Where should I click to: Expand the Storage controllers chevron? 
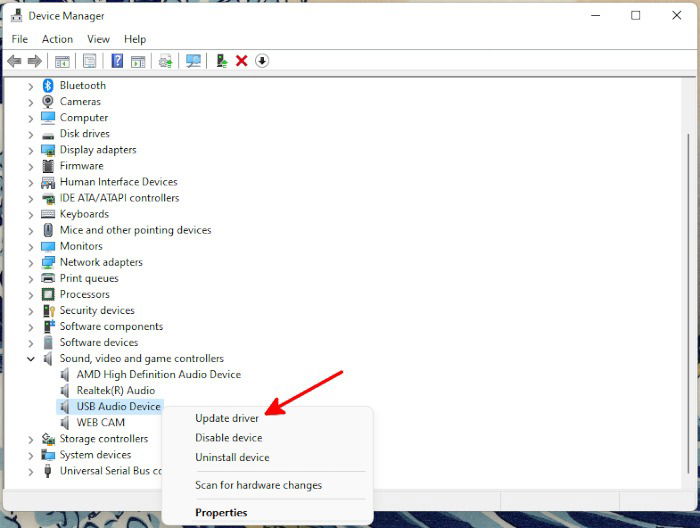(x=30, y=440)
